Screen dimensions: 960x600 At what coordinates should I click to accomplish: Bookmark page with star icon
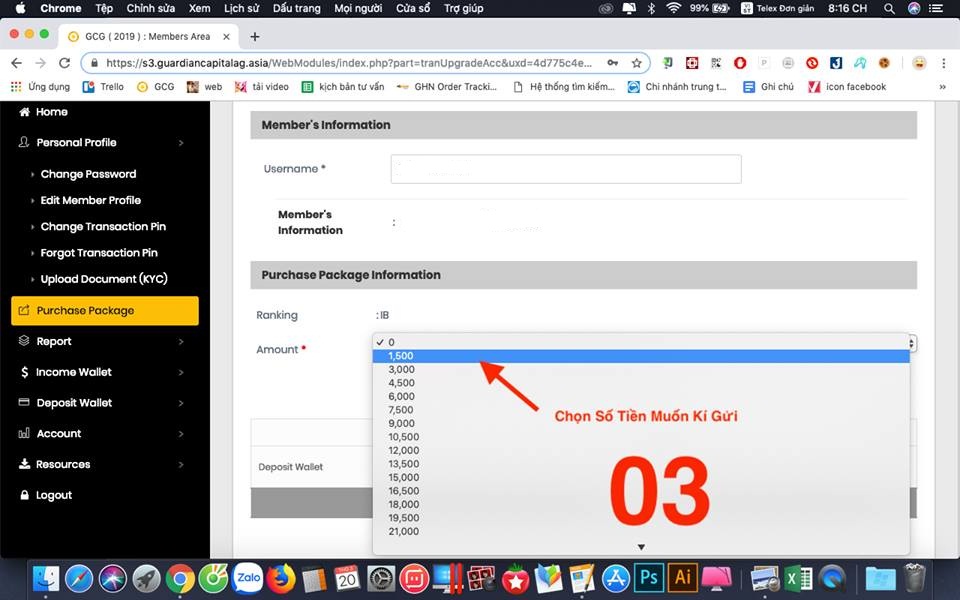pos(636,62)
